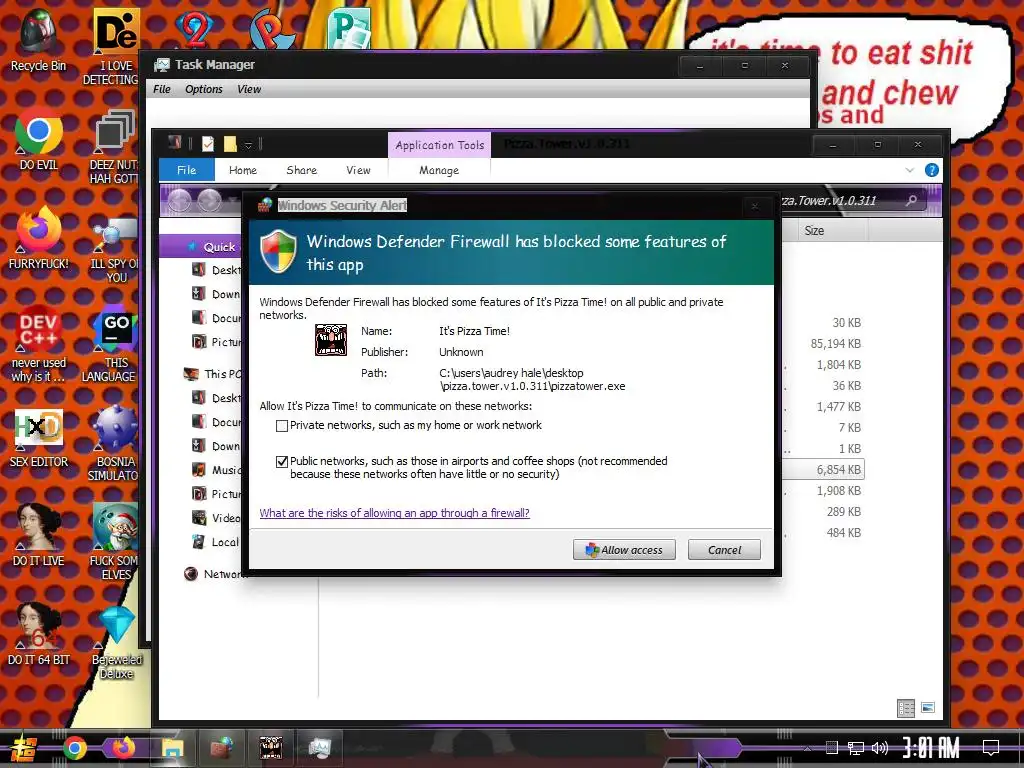Open the notification center icon

991,748
